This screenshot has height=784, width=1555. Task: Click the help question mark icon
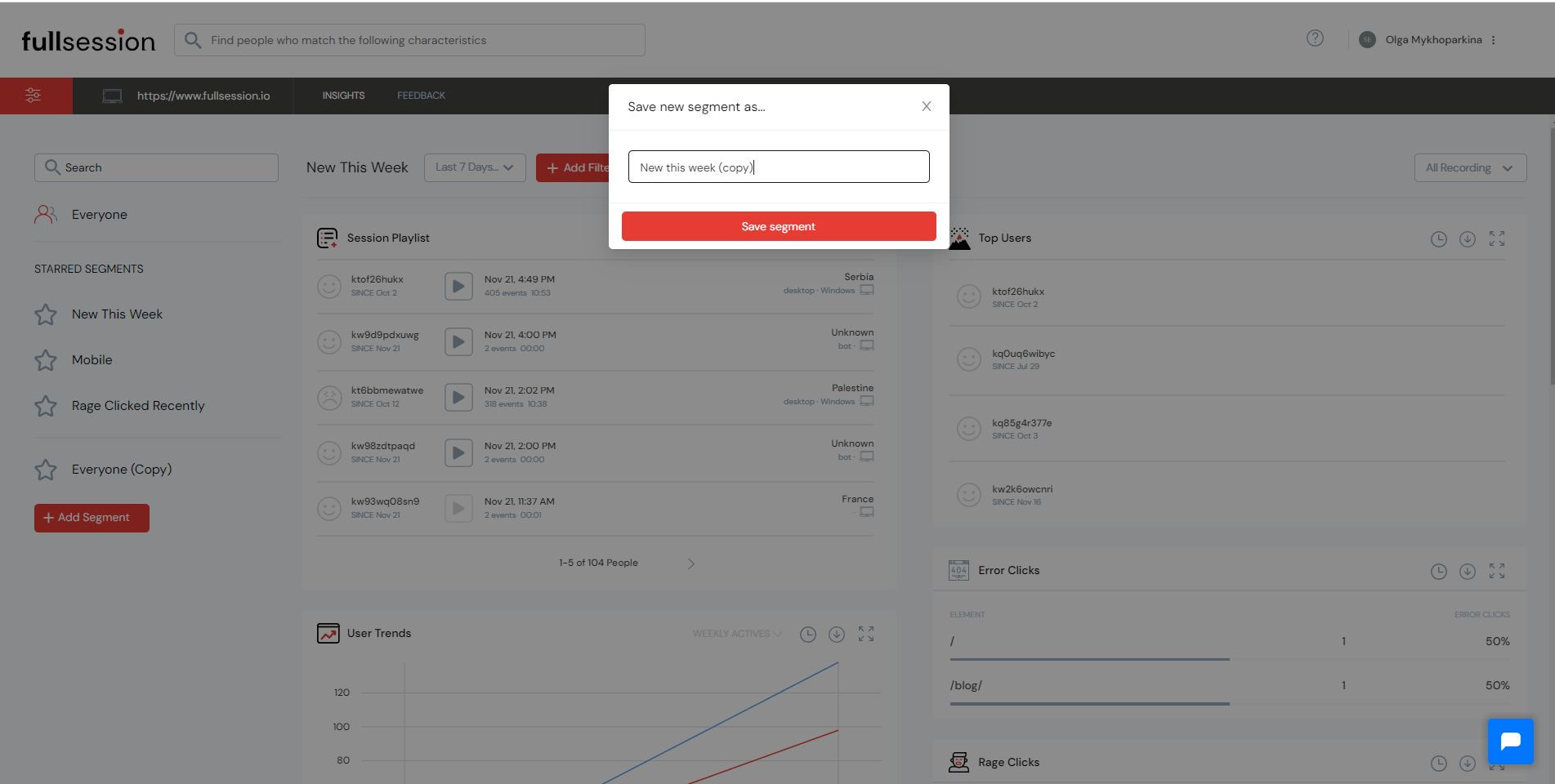pyautogui.click(x=1315, y=38)
